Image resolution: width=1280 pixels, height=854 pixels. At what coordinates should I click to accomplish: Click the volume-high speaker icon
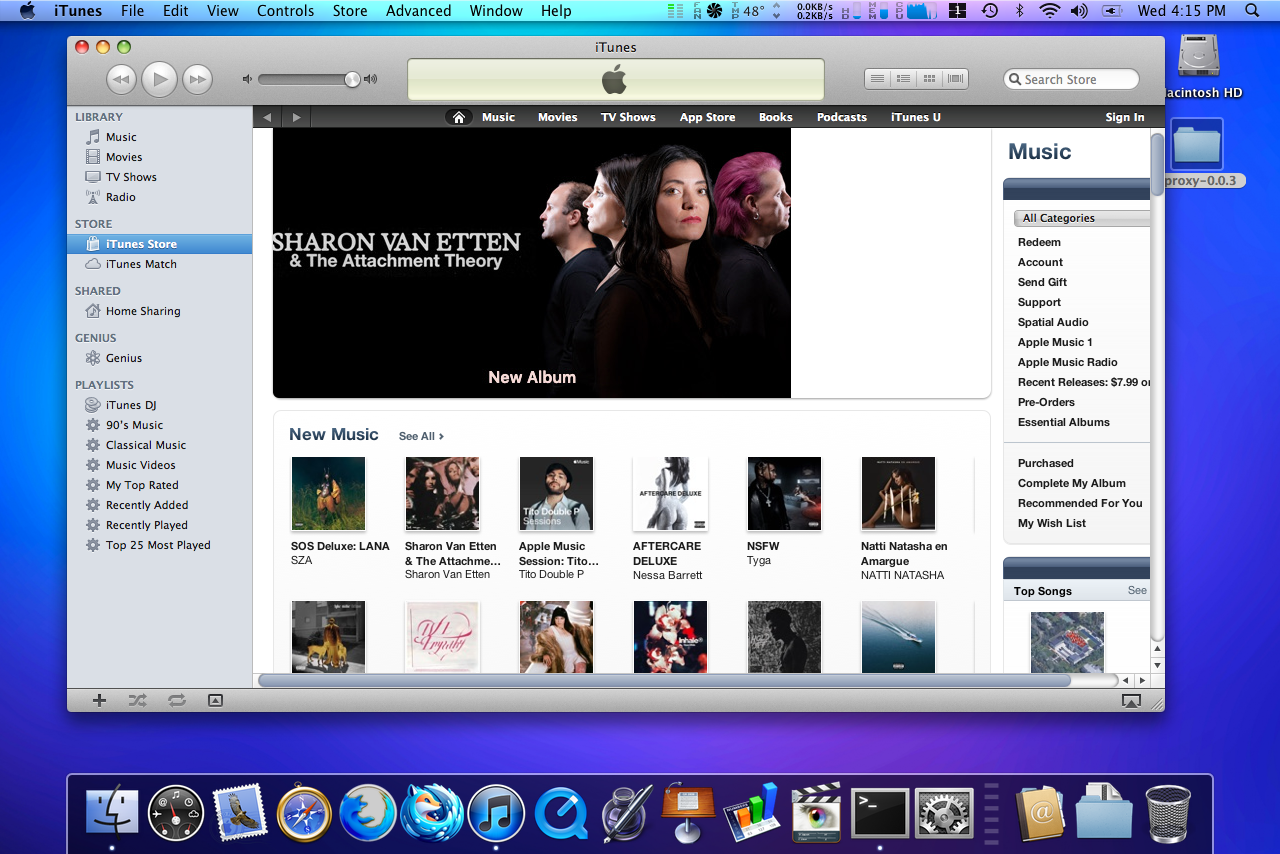click(x=370, y=79)
